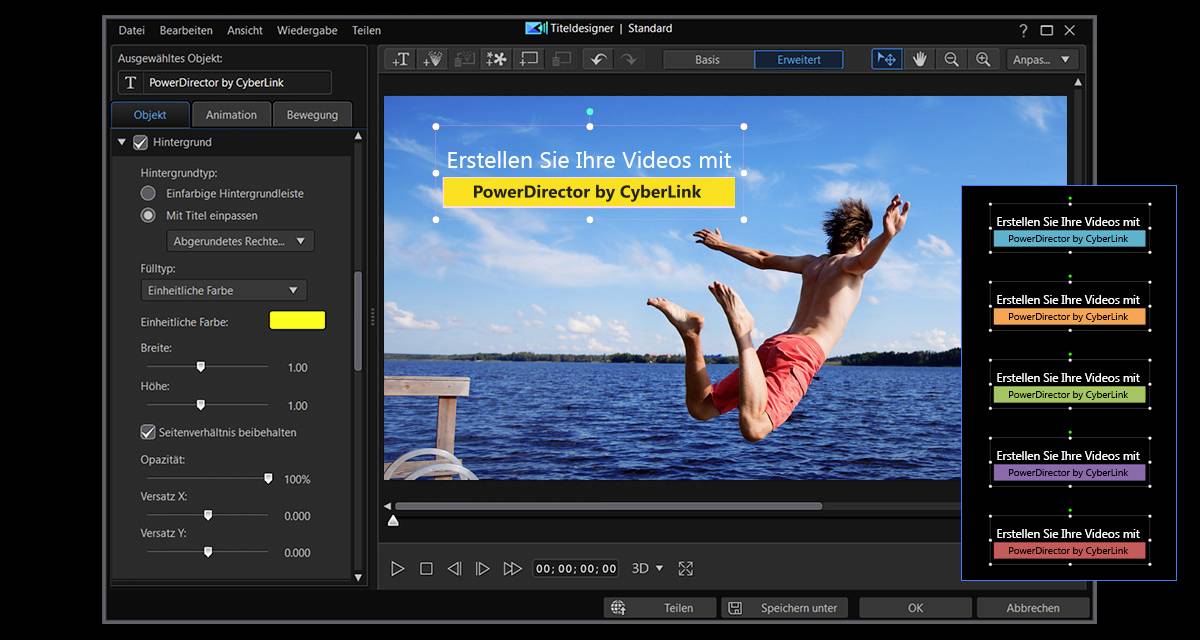Enable fullscreen preview mode
1200x640 pixels.
coord(686,568)
